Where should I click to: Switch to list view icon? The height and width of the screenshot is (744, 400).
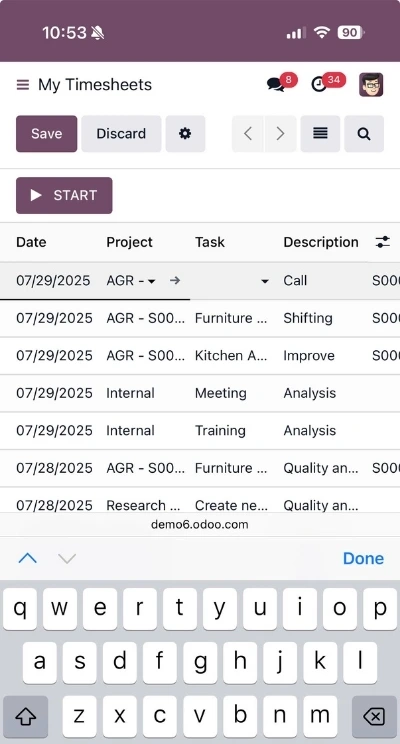tap(320, 134)
